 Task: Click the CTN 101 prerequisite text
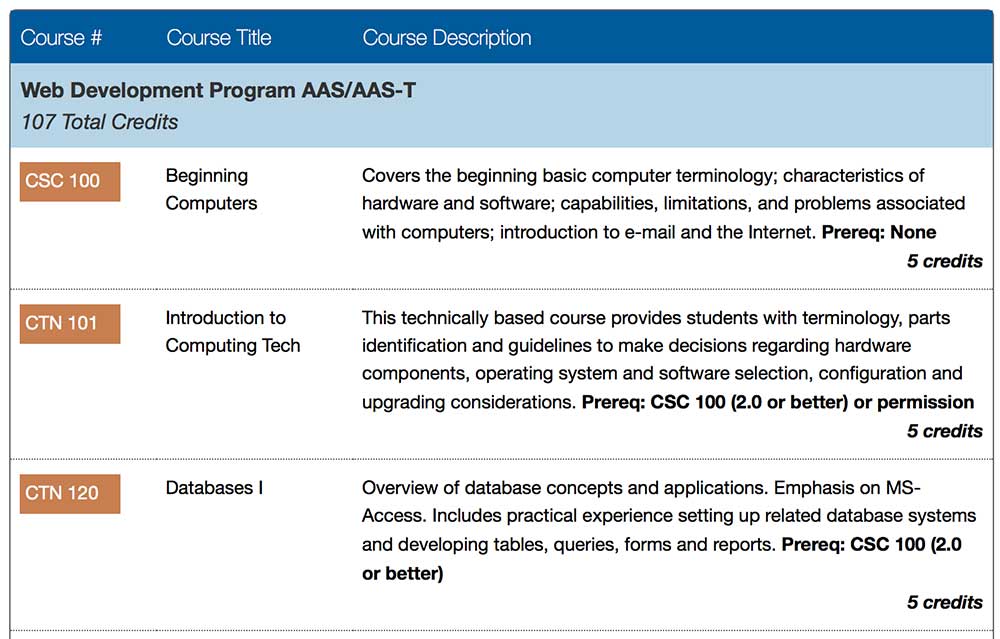click(777, 402)
